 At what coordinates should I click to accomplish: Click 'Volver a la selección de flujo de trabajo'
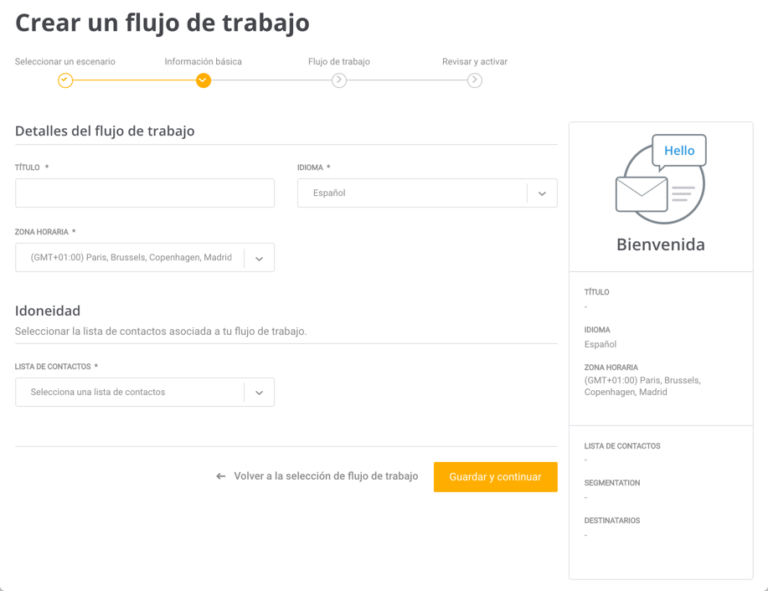[326, 476]
